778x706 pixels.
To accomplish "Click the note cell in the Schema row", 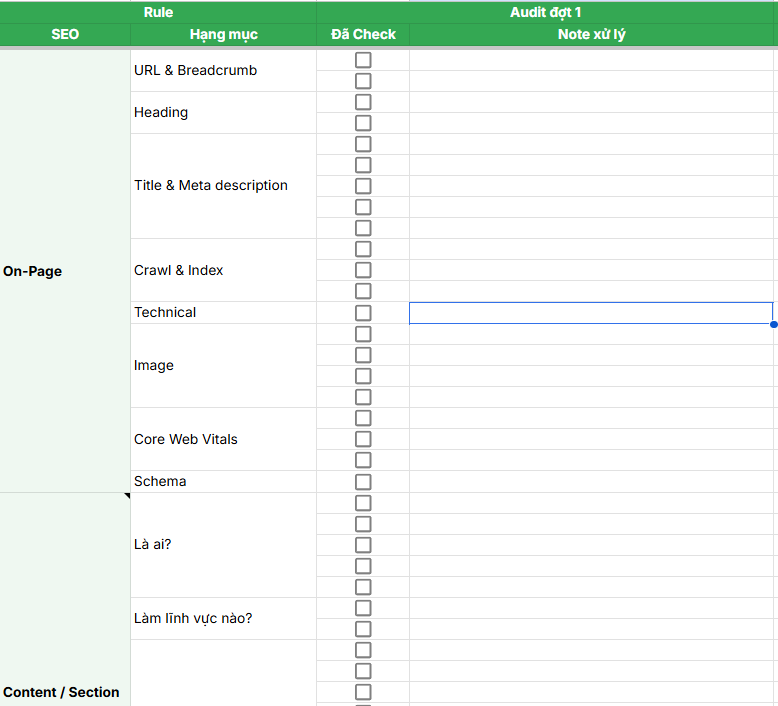I will point(593,481).
